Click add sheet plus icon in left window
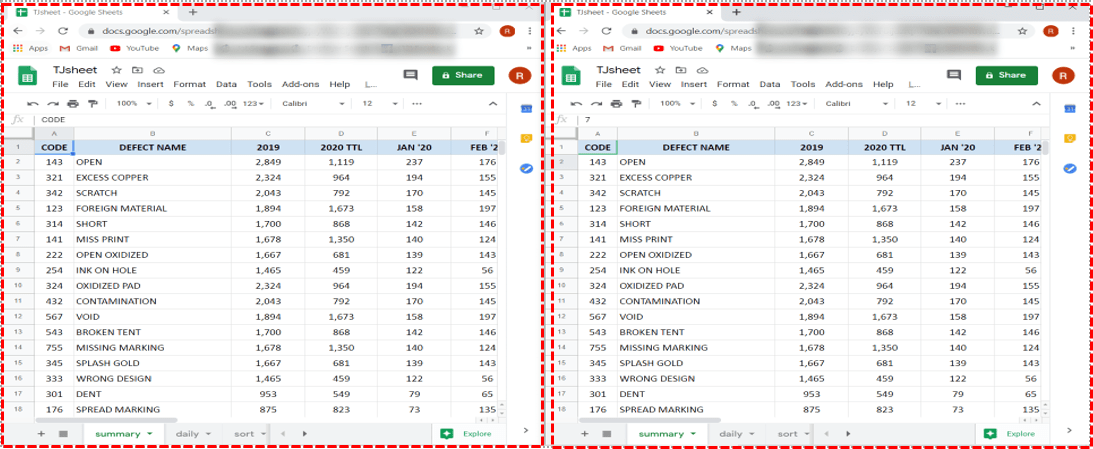The height and width of the screenshot is (449, 1093). click(41, 434)
